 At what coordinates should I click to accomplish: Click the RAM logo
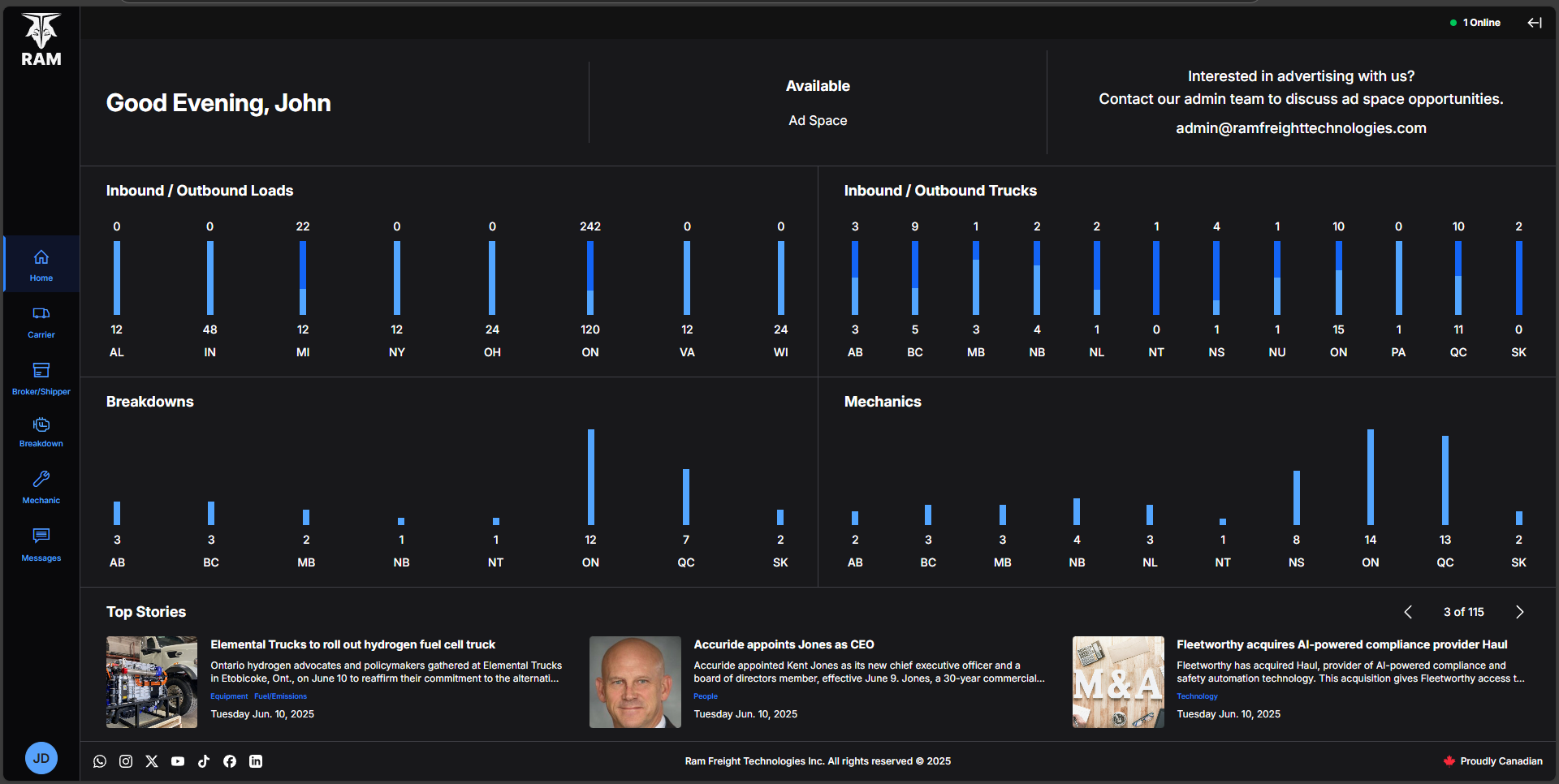point(41,37)
